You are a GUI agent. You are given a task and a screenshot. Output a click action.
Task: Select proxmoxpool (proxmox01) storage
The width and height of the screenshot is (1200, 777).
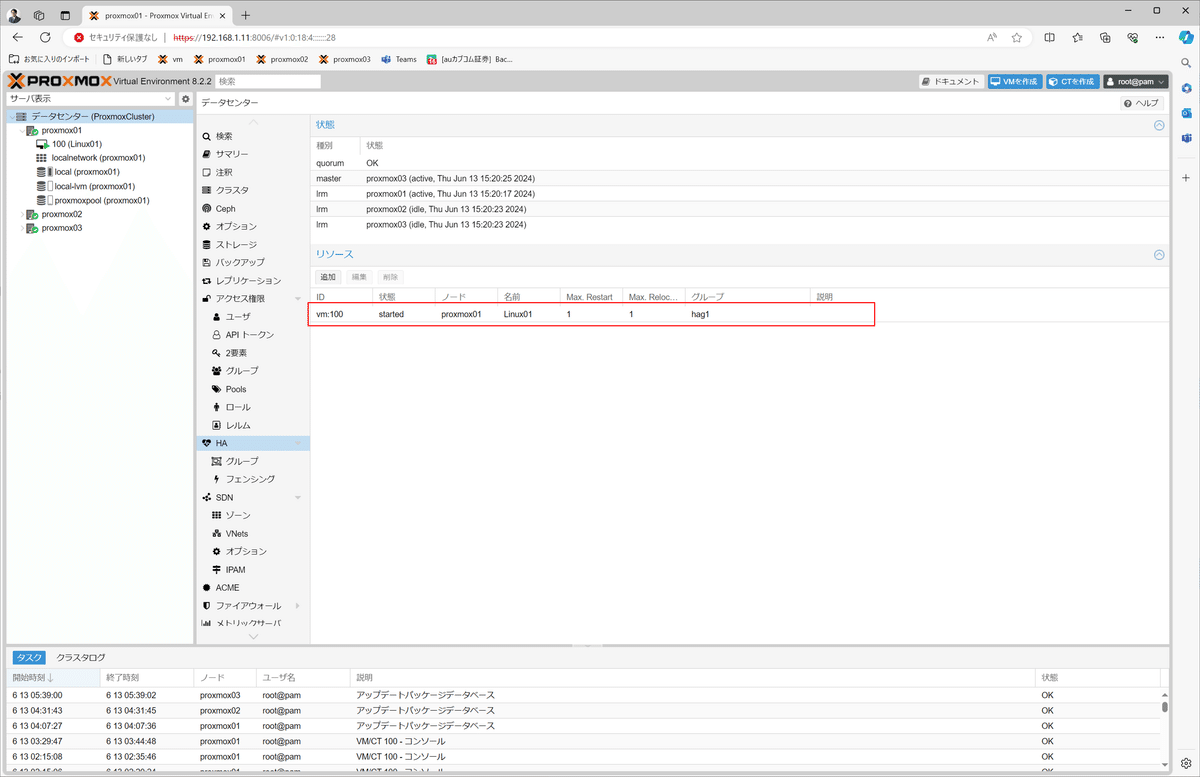[x=102, y=200]
